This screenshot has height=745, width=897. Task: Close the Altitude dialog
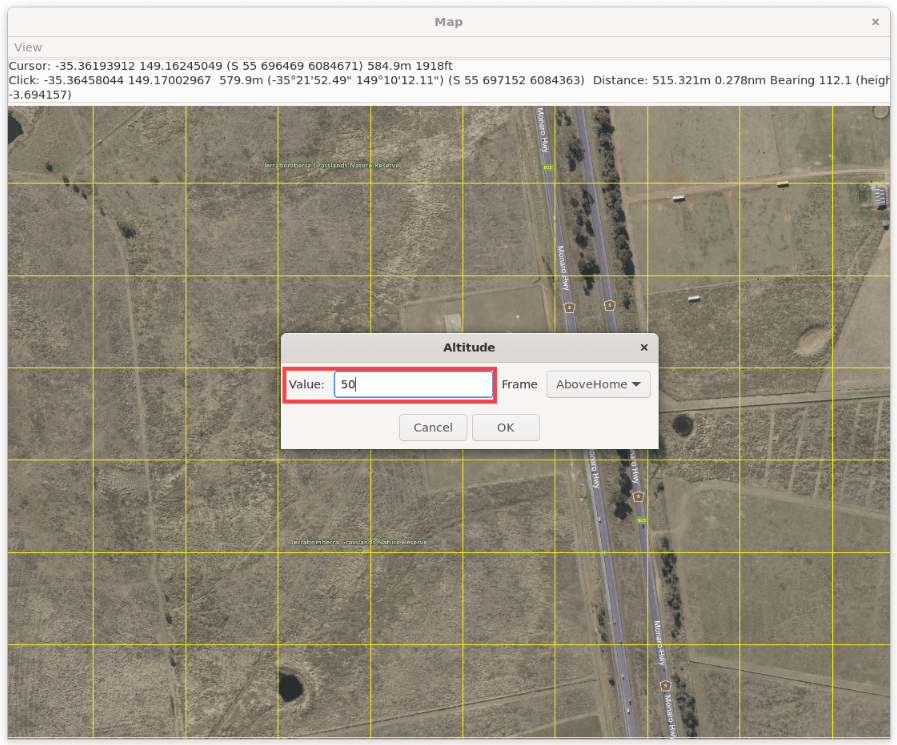click(x=644, y=348)
